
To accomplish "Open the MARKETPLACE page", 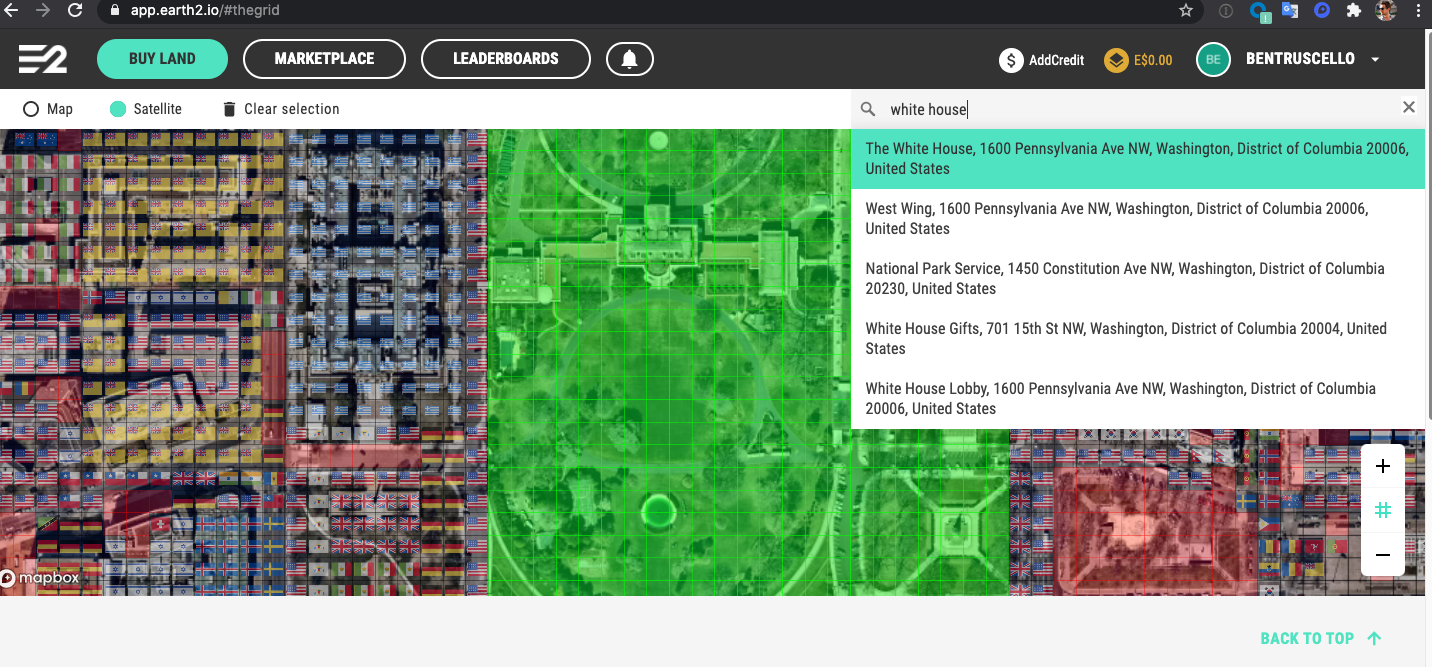I will (324, 59).
